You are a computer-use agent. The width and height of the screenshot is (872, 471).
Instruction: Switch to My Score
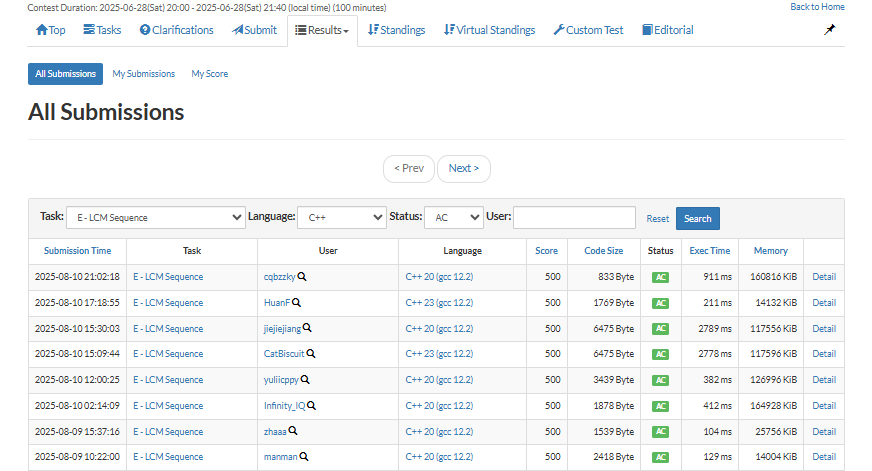(x=210, y=74)
